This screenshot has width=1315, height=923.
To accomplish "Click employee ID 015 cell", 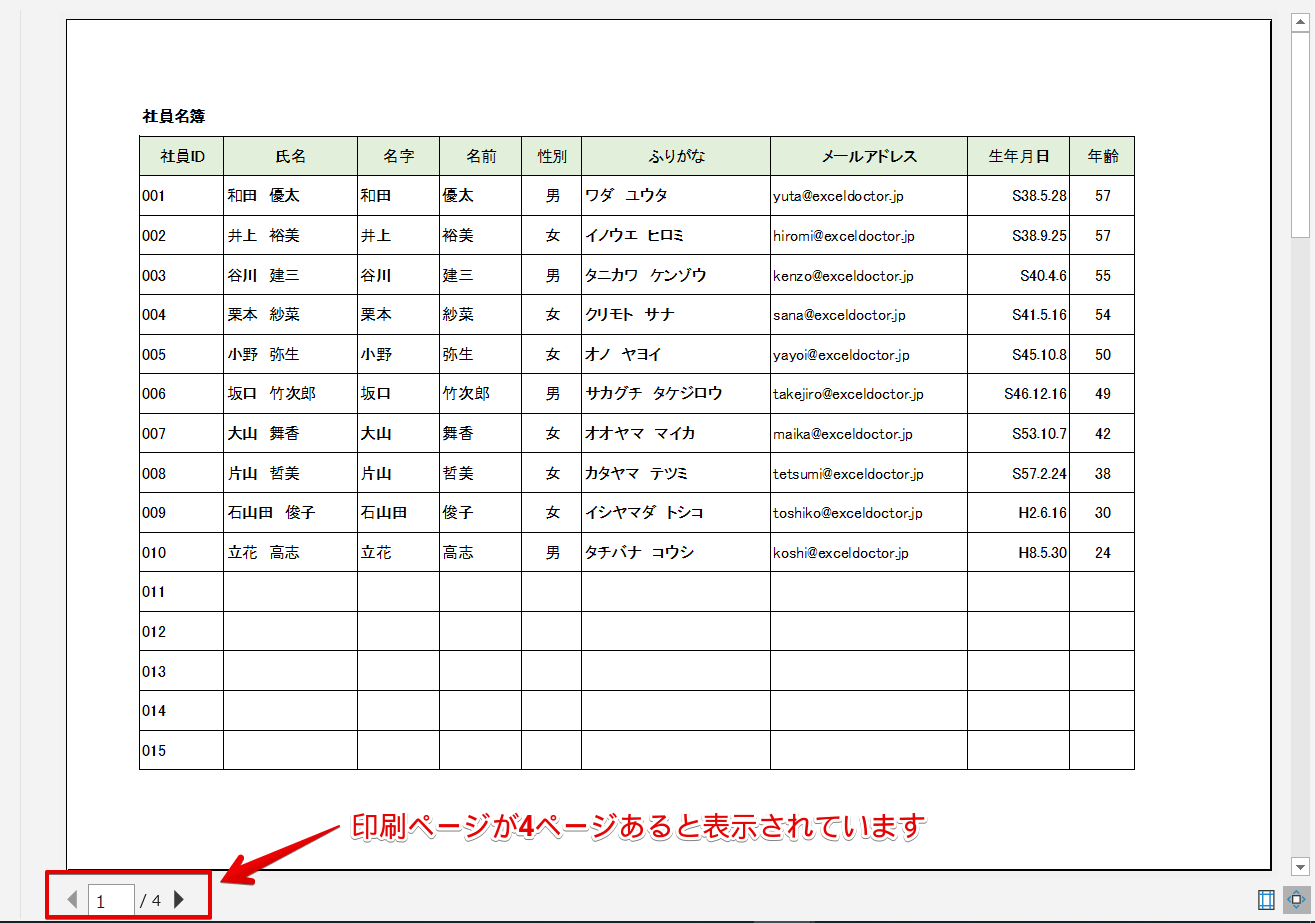I will [x=182, y=750].
